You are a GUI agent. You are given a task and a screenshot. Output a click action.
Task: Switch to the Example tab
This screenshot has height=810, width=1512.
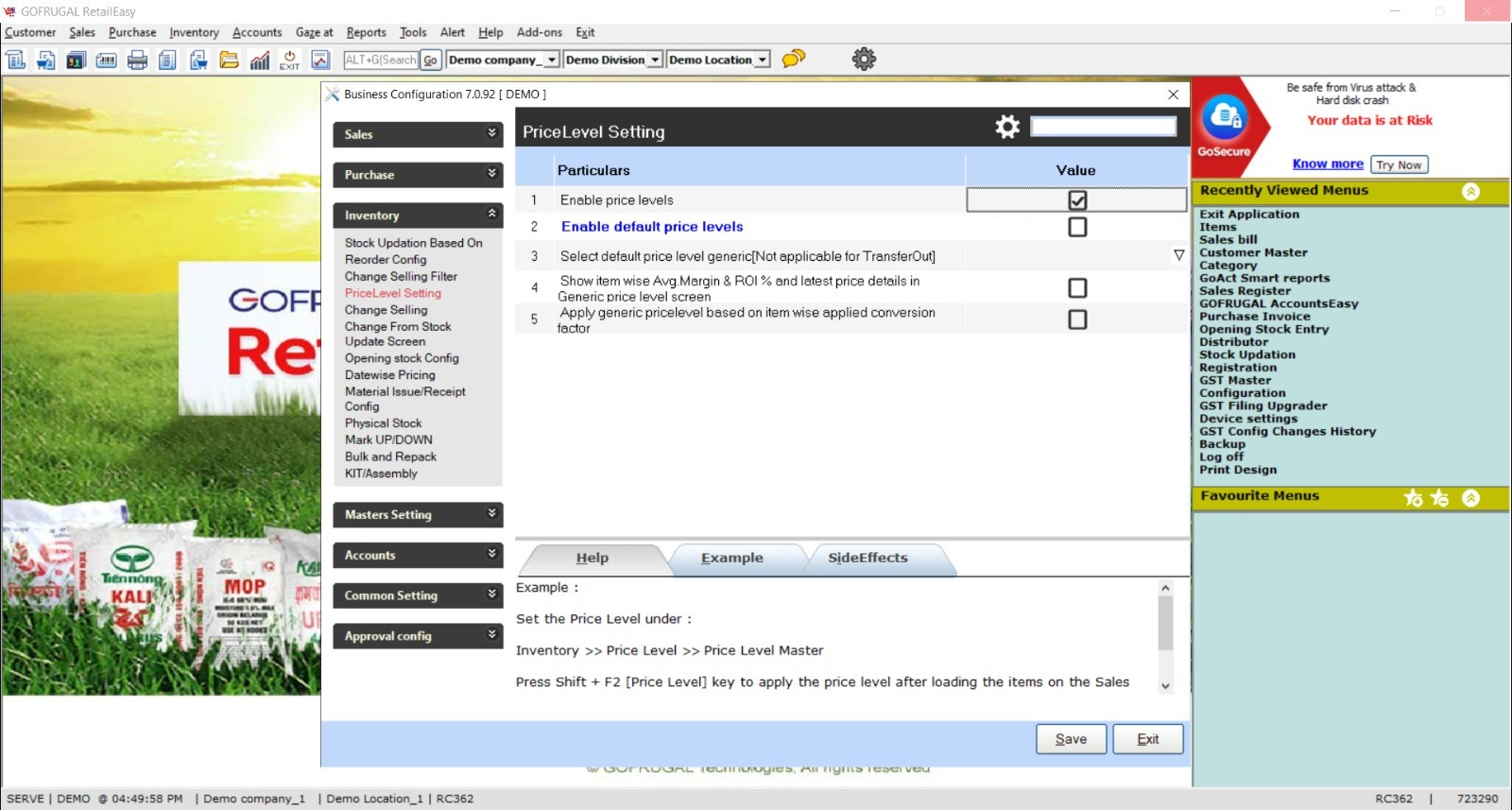[x=732, y=559]
